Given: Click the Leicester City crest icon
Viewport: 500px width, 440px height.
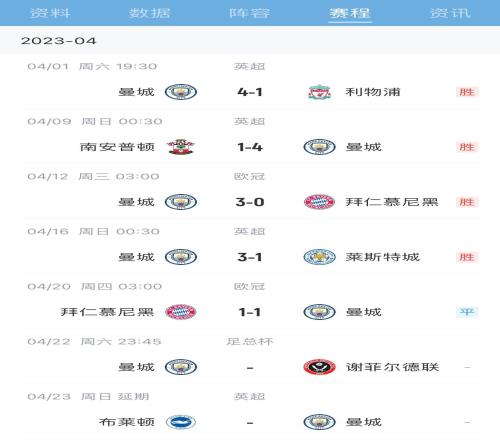Looking at the screenshot, I should pyautogui.click(x=319, y=257).
